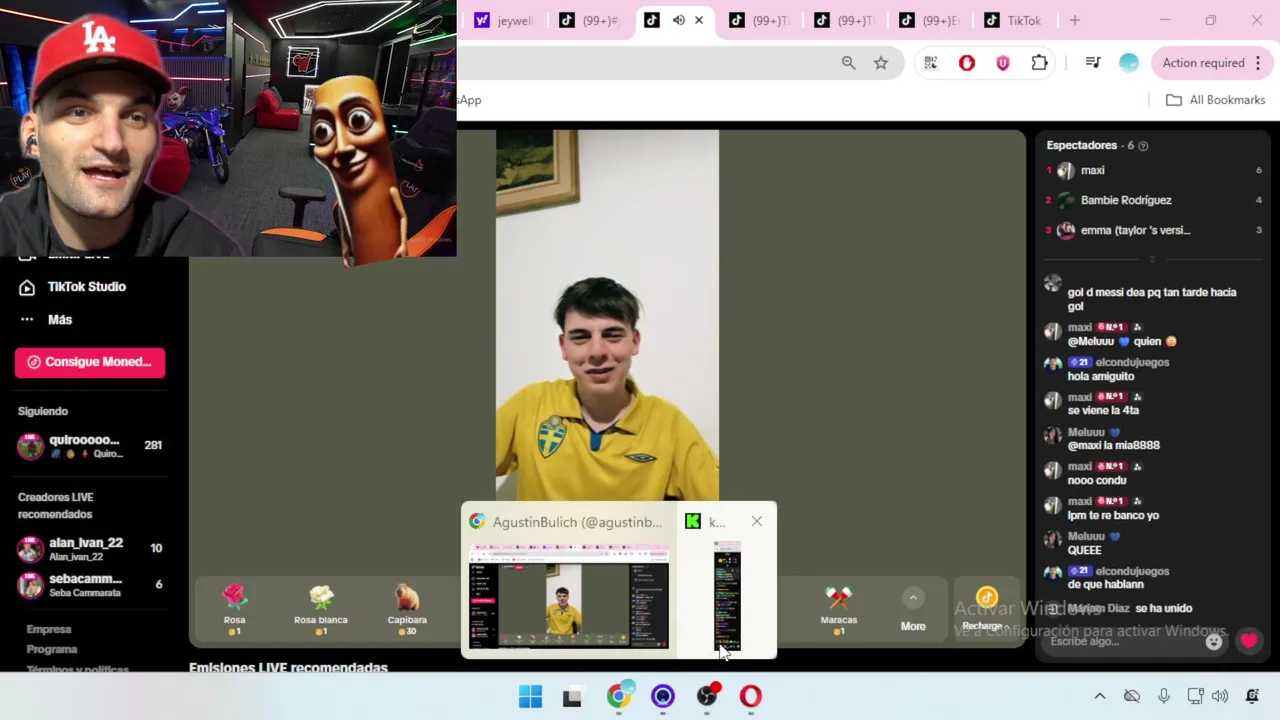This screenshot has height=720, width=1280.
Task: Open the emoji picker in the chat box
Action: [x=1214, y=642]
